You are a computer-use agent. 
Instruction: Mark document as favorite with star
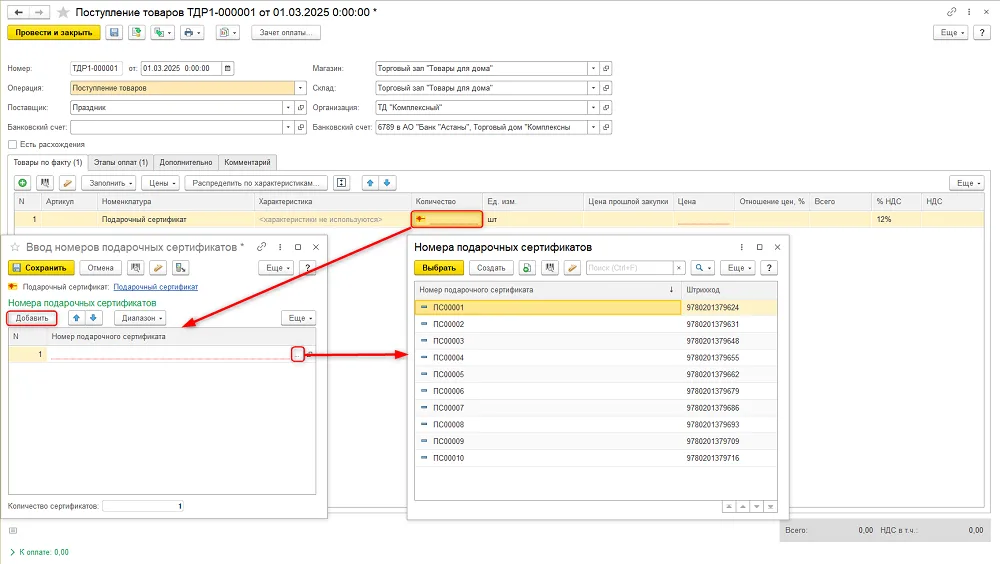point(63,12)
